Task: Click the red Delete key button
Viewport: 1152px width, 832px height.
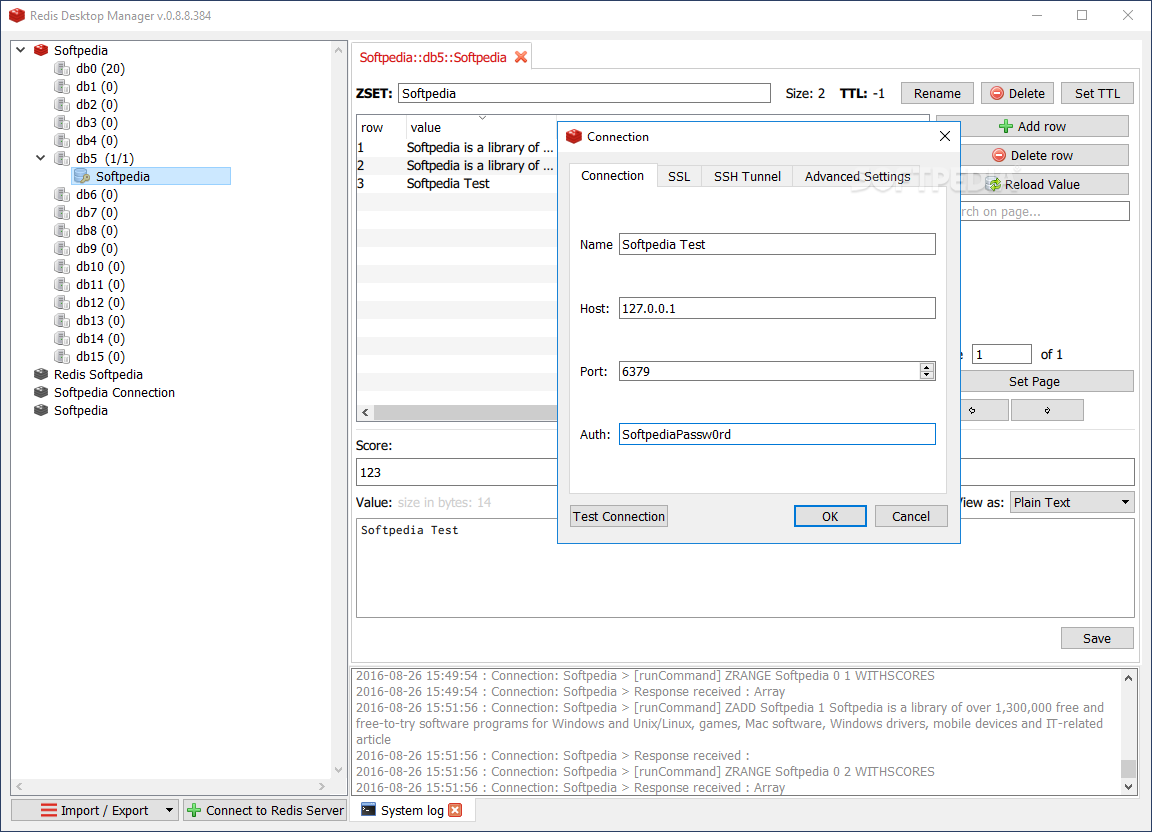Action: (x=1018, y=93)
